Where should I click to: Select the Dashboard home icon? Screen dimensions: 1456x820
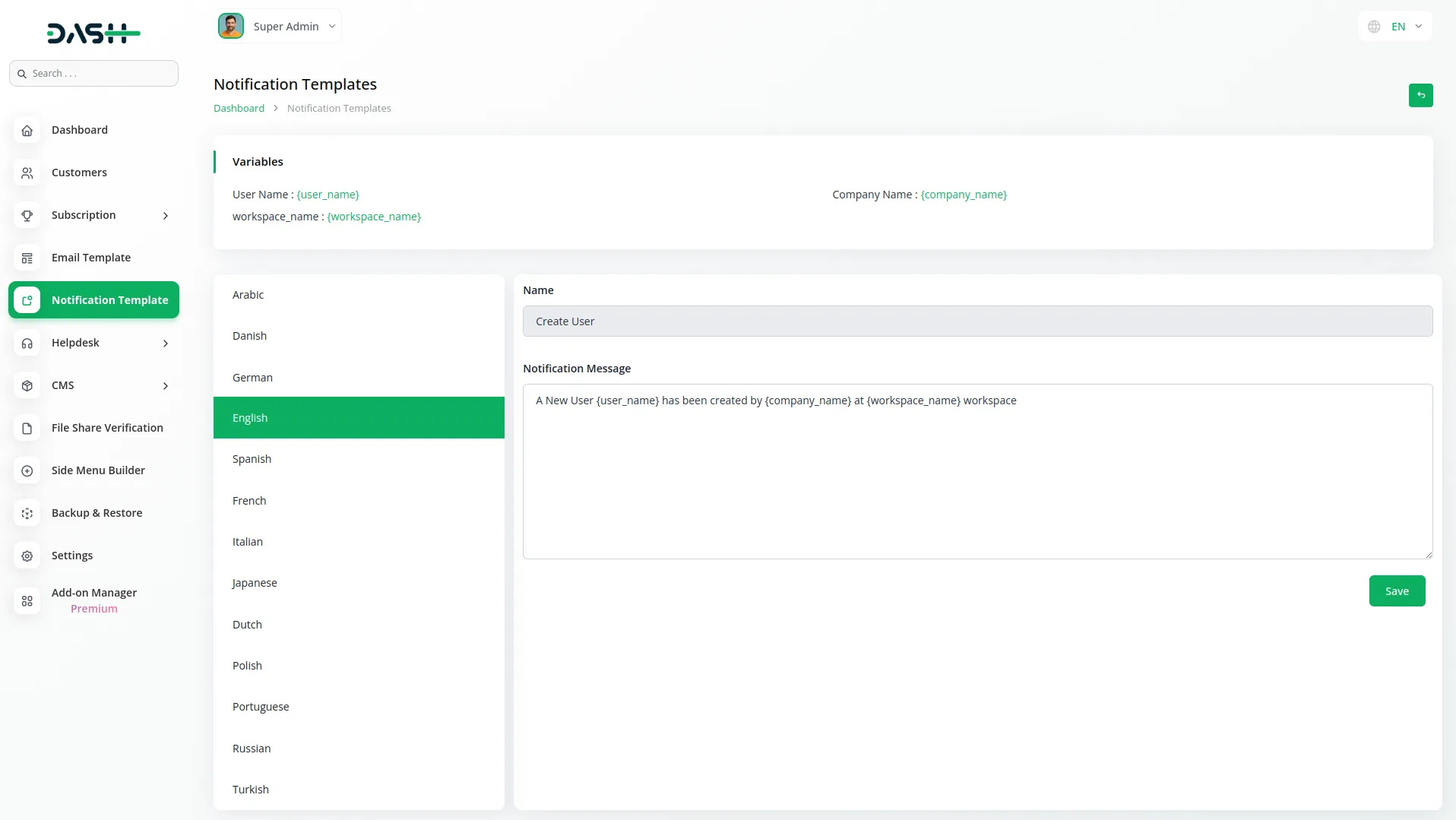[x=27, y=130]
